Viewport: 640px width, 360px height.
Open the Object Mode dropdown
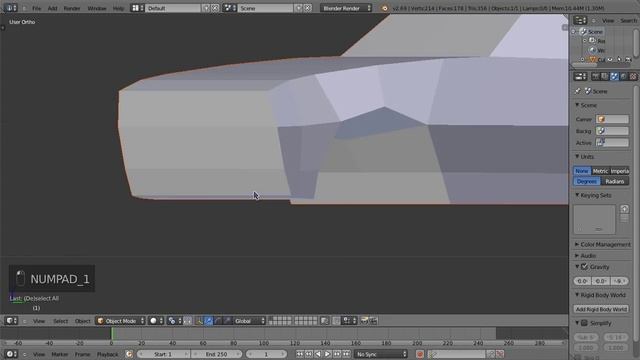tap(120, 321)
